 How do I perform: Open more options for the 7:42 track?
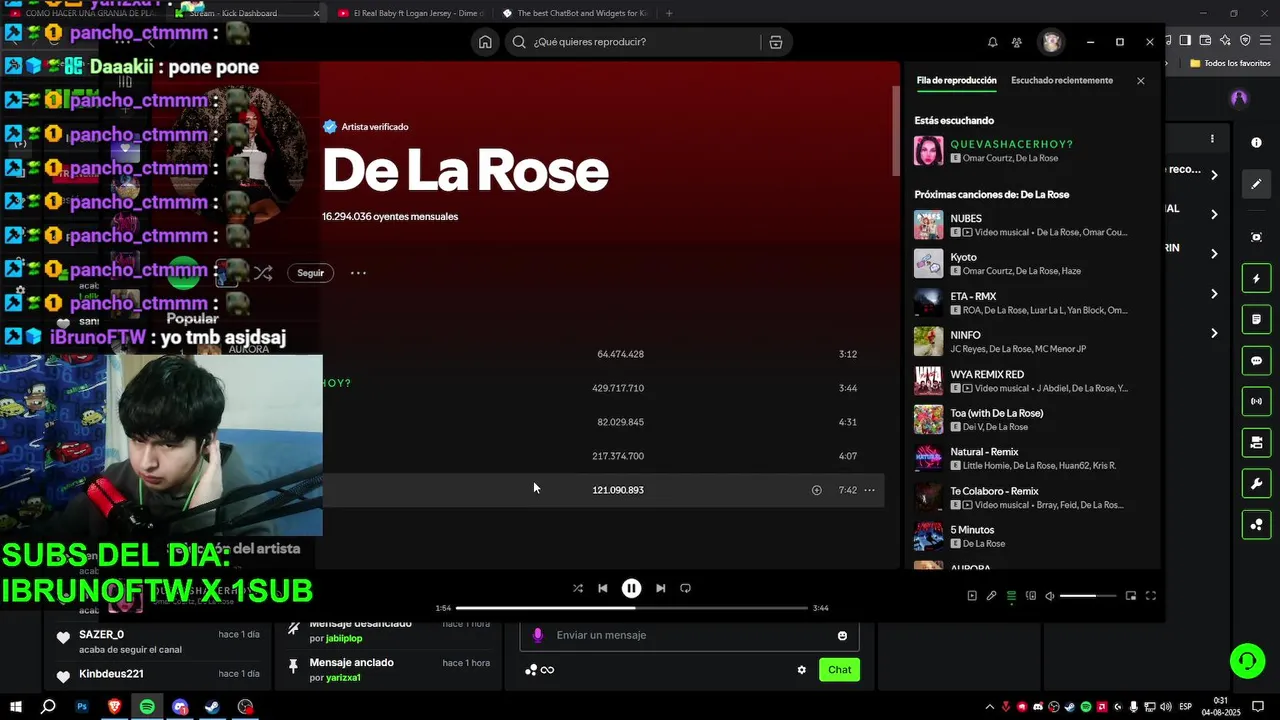(869, 490)
